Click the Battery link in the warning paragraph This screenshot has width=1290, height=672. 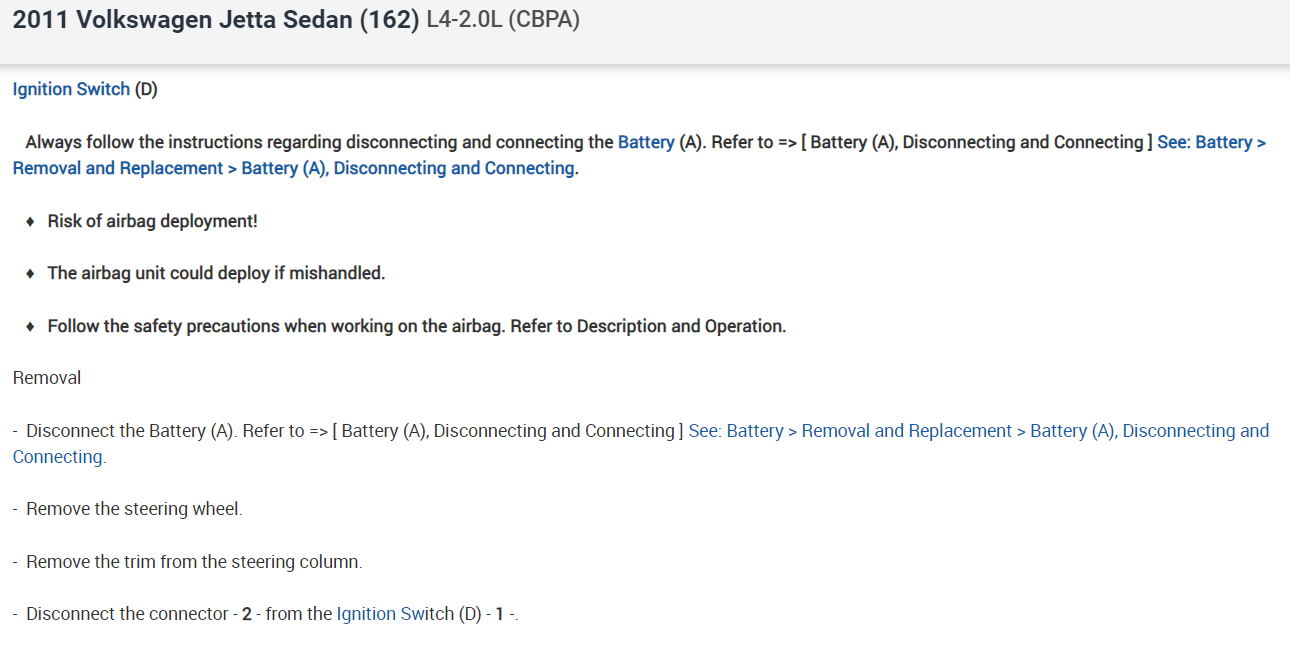click(646, 142)
